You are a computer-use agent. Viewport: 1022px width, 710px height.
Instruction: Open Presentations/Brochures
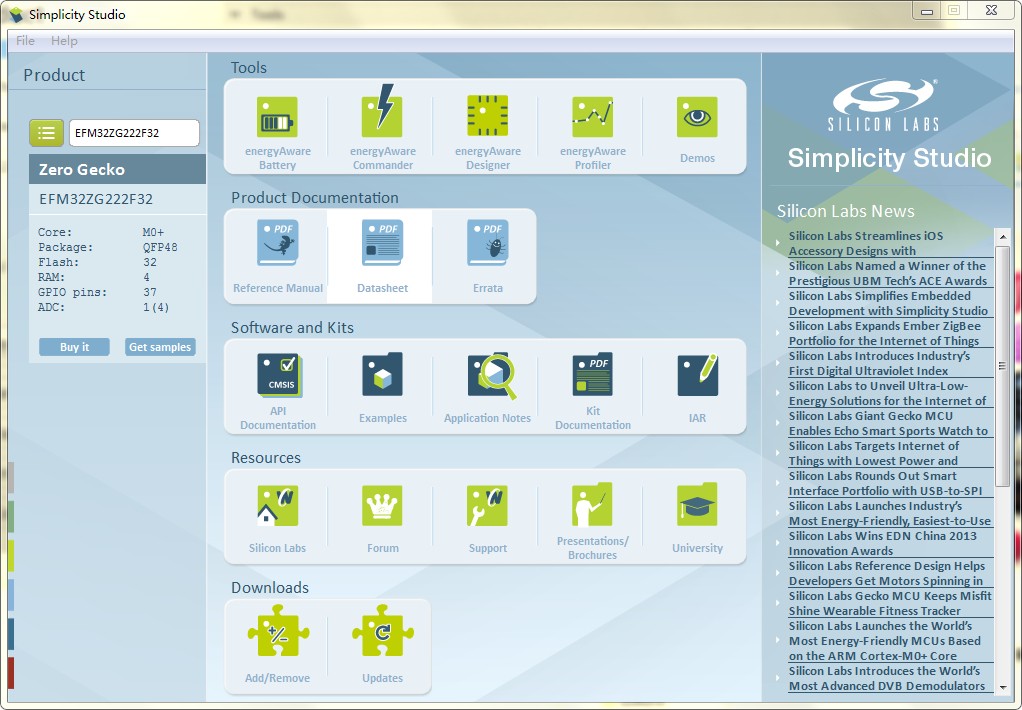coord(592,520)
